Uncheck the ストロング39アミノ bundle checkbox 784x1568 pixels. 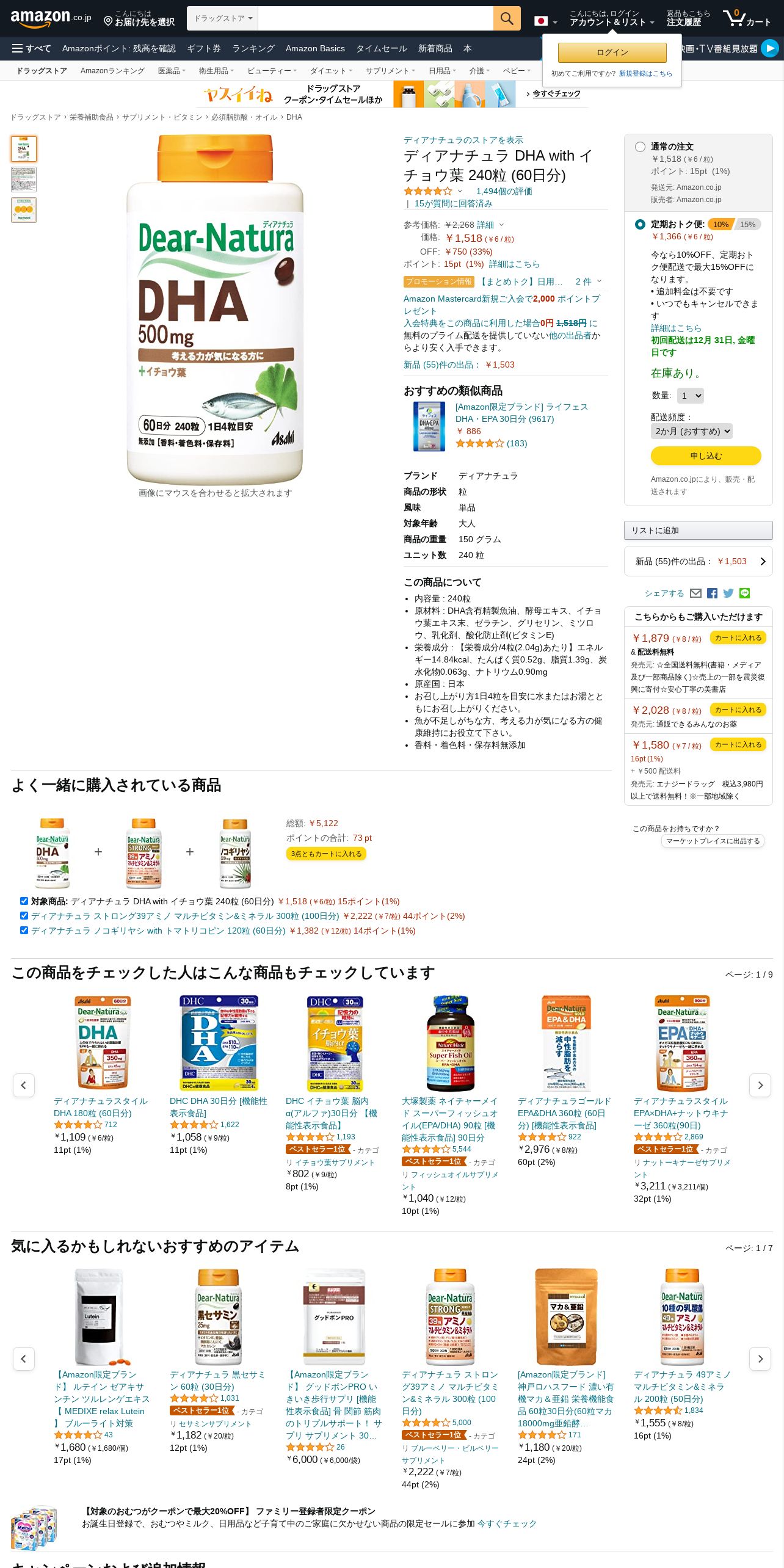24,915
